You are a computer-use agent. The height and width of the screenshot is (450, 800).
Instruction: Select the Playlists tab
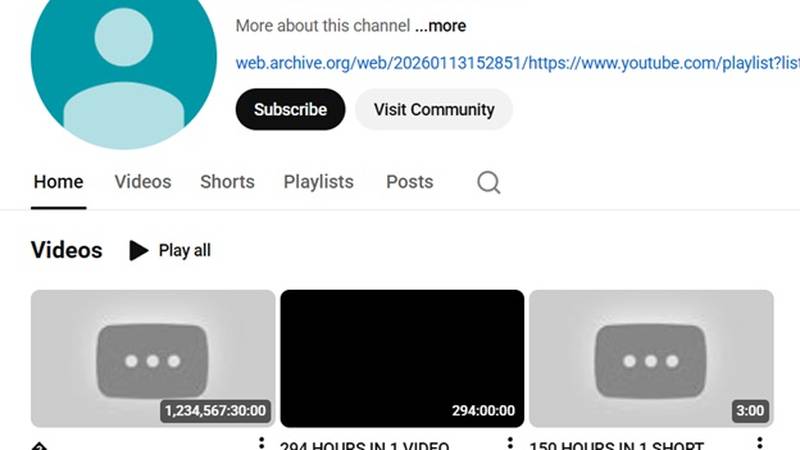[x=318, y=182]
